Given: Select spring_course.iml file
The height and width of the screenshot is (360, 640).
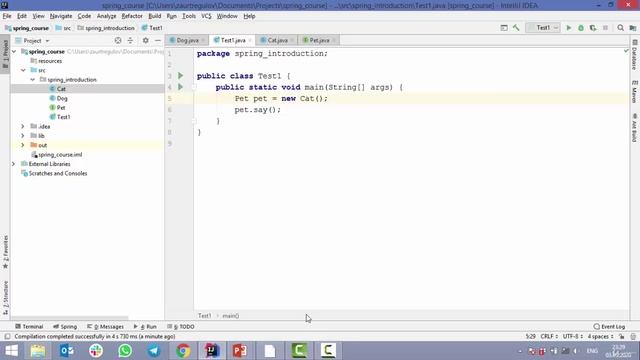Looking at the screenshot, I should coord(60,155).
